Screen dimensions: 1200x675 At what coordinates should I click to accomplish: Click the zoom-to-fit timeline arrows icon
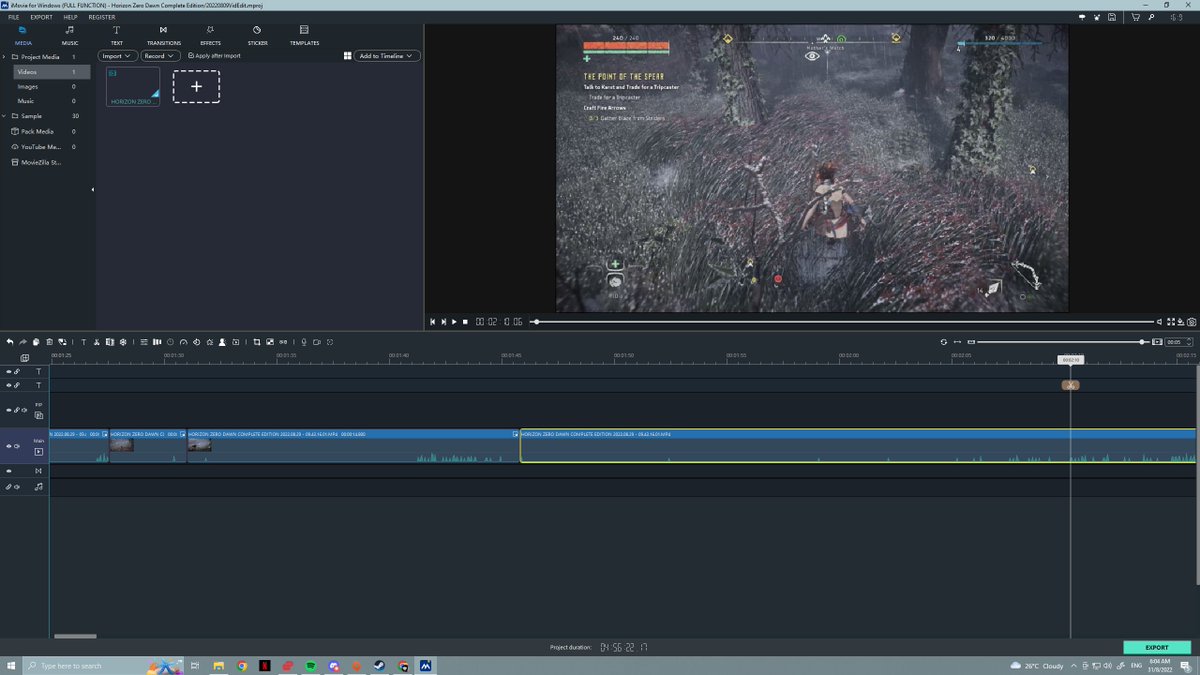click(957, 342)
